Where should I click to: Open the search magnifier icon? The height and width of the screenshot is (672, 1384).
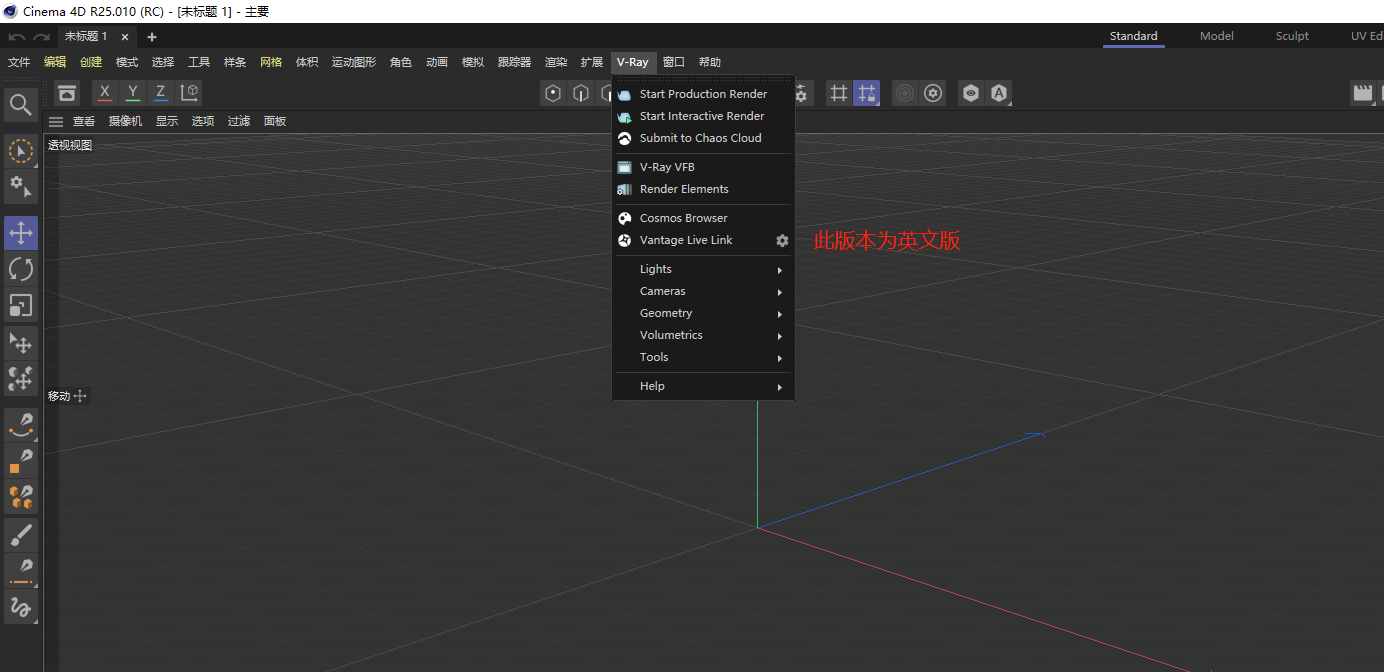[x=20, y=104]
